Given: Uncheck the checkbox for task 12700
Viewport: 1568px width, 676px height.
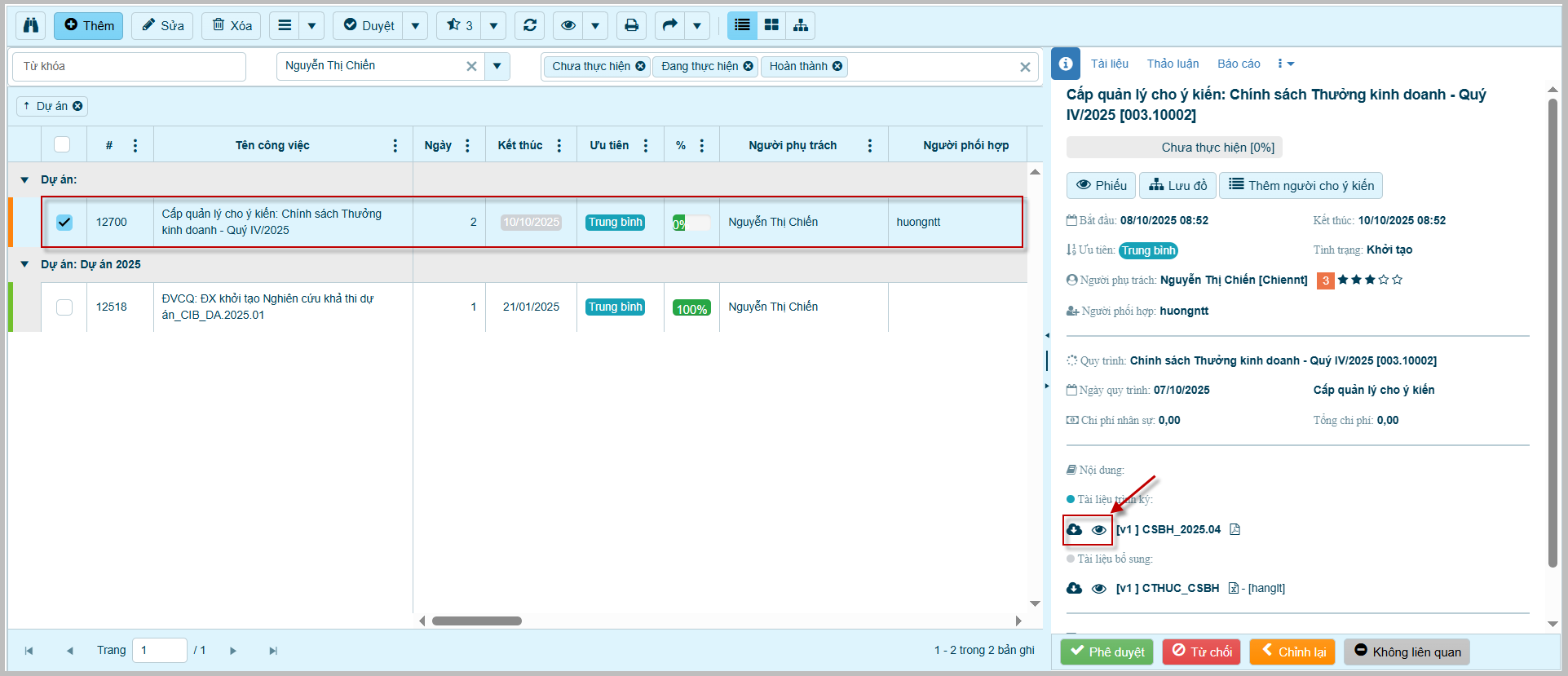Looking at the screenshot, I should coord(64,222).
